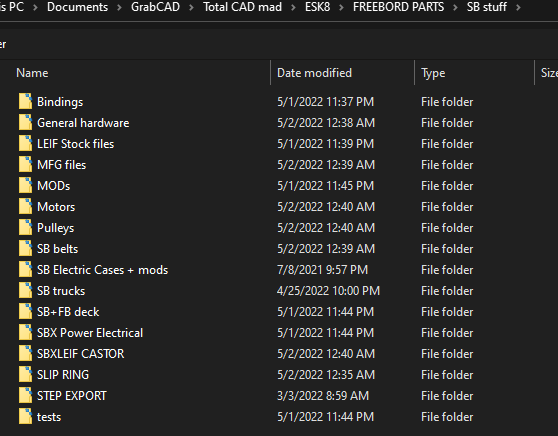Expand the chevron after Documents in address bar

click(x=120, y=7)
